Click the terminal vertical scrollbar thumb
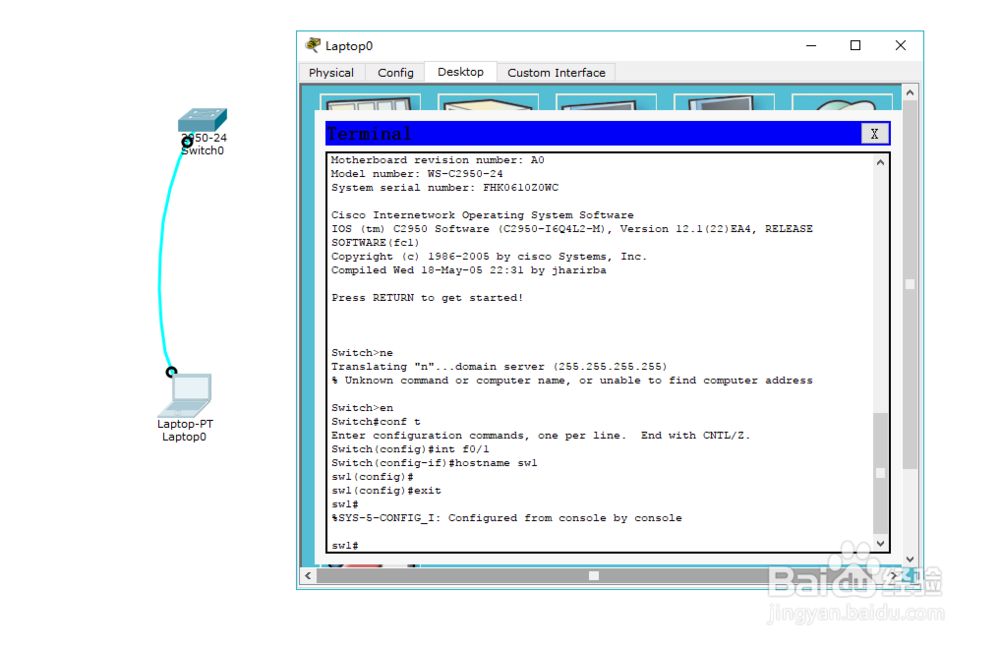This screenshot has width=1000, height=648. 880,473
